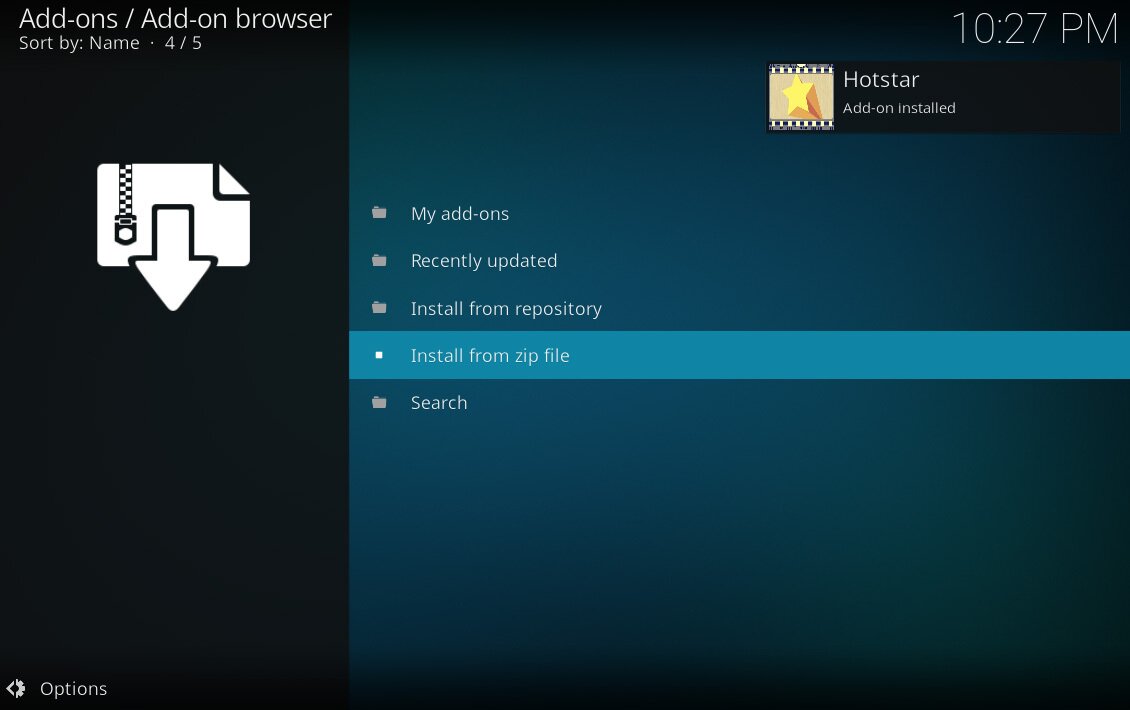Click the large zip download icon
The image size is (1130, 710).
point(174,236)
